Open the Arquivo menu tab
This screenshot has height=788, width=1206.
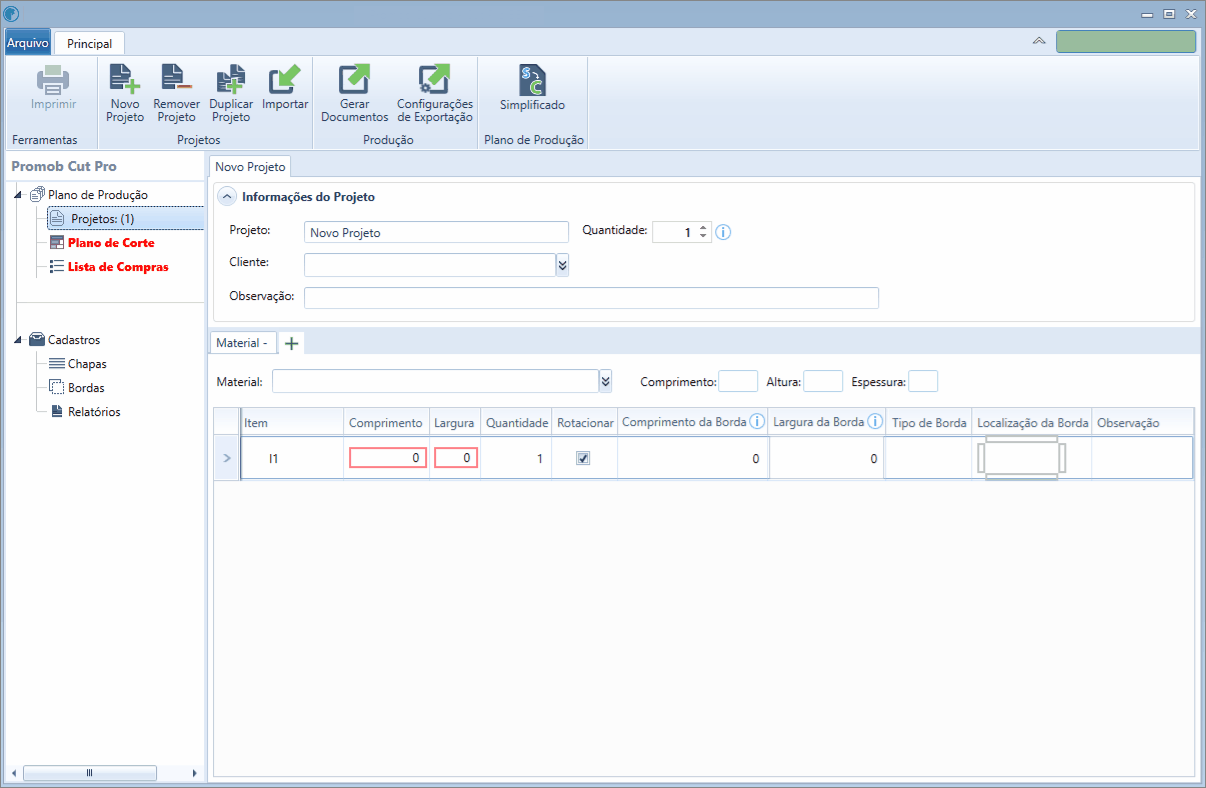27,43
